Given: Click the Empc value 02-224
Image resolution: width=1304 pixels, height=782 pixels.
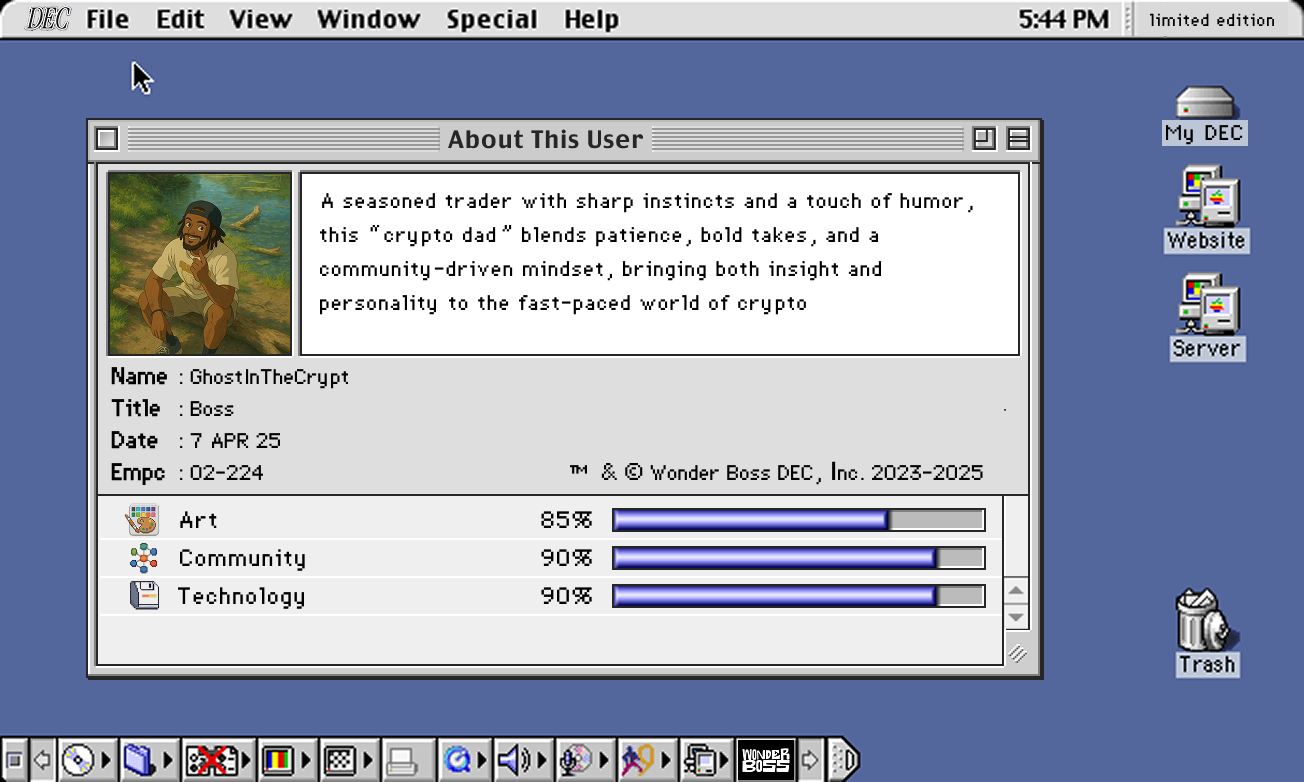Looking at the screenshot, I should (x=227, y=473).
